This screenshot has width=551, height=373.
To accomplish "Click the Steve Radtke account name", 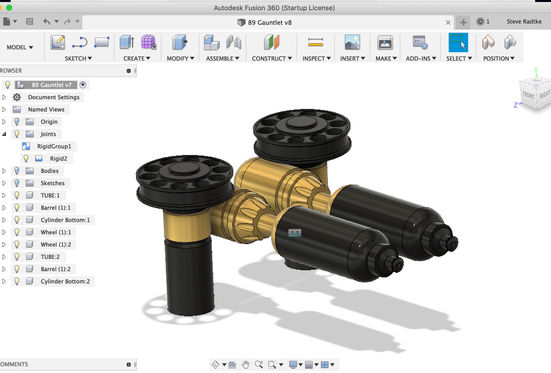I will tap(524, 21).
